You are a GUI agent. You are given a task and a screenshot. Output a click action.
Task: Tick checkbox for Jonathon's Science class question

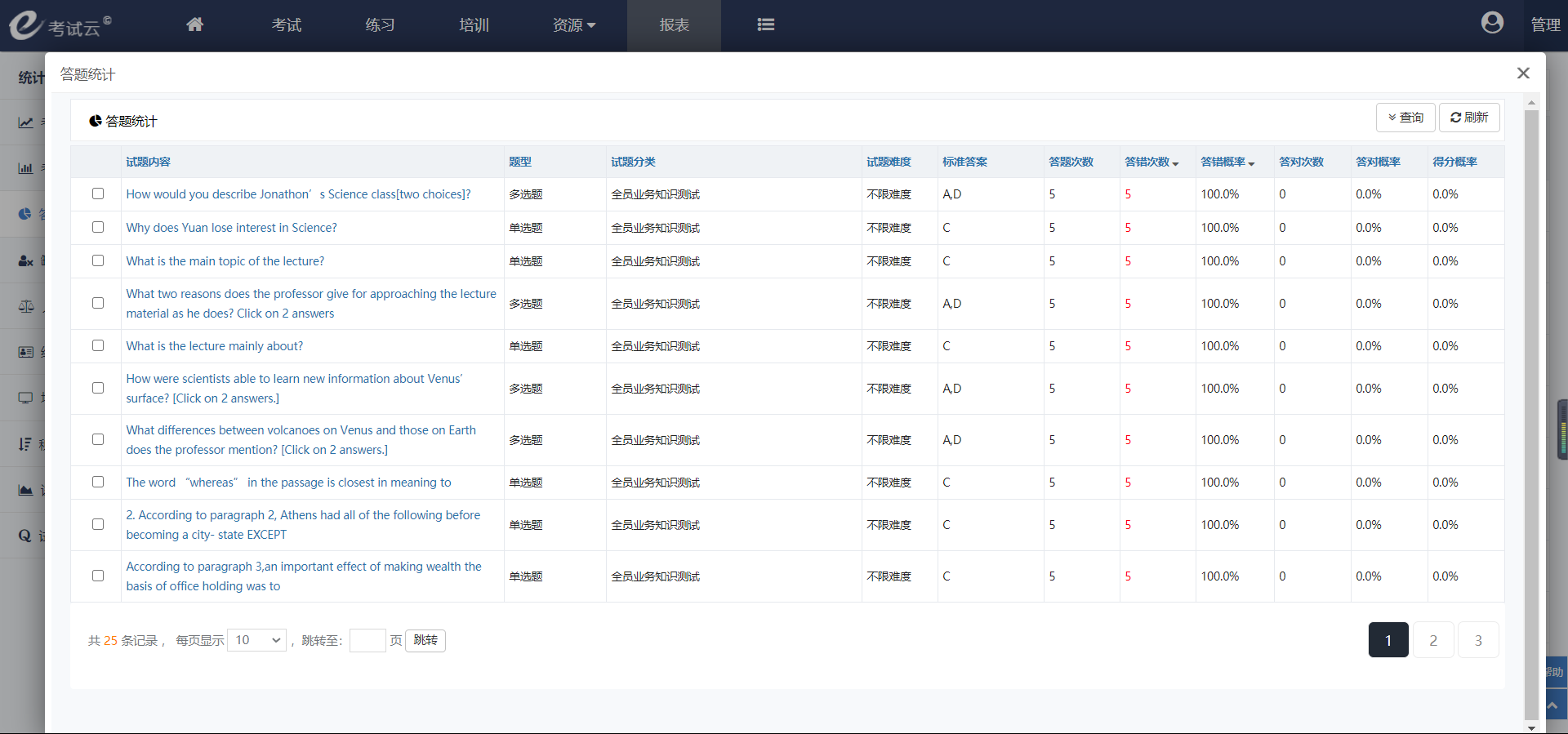[x=98, y=194]
